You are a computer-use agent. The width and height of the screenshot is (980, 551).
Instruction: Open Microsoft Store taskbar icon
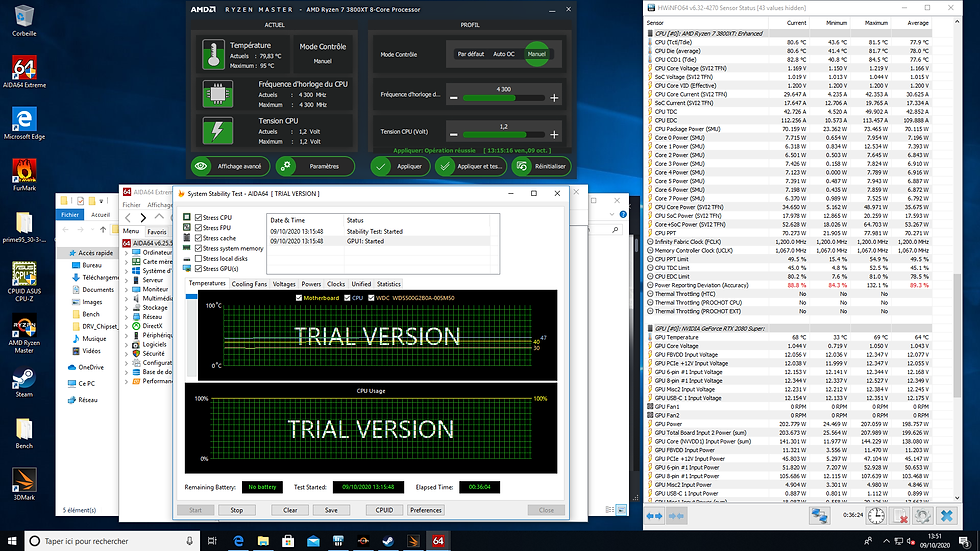[288, 541]
